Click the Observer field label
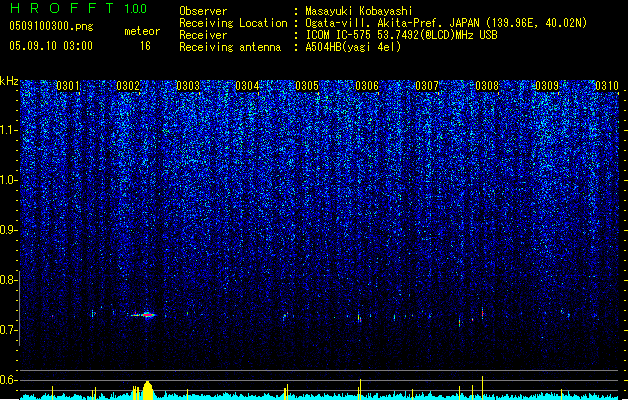Viewport: 629px width, 400px height. point(203,11)
